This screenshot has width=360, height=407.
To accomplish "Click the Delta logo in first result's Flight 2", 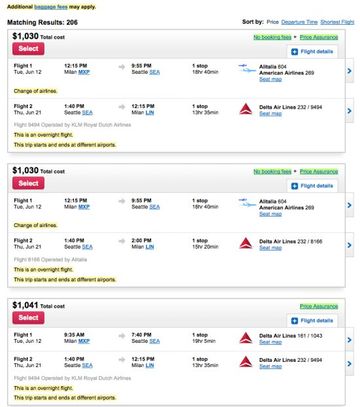I will coord(246,109).
